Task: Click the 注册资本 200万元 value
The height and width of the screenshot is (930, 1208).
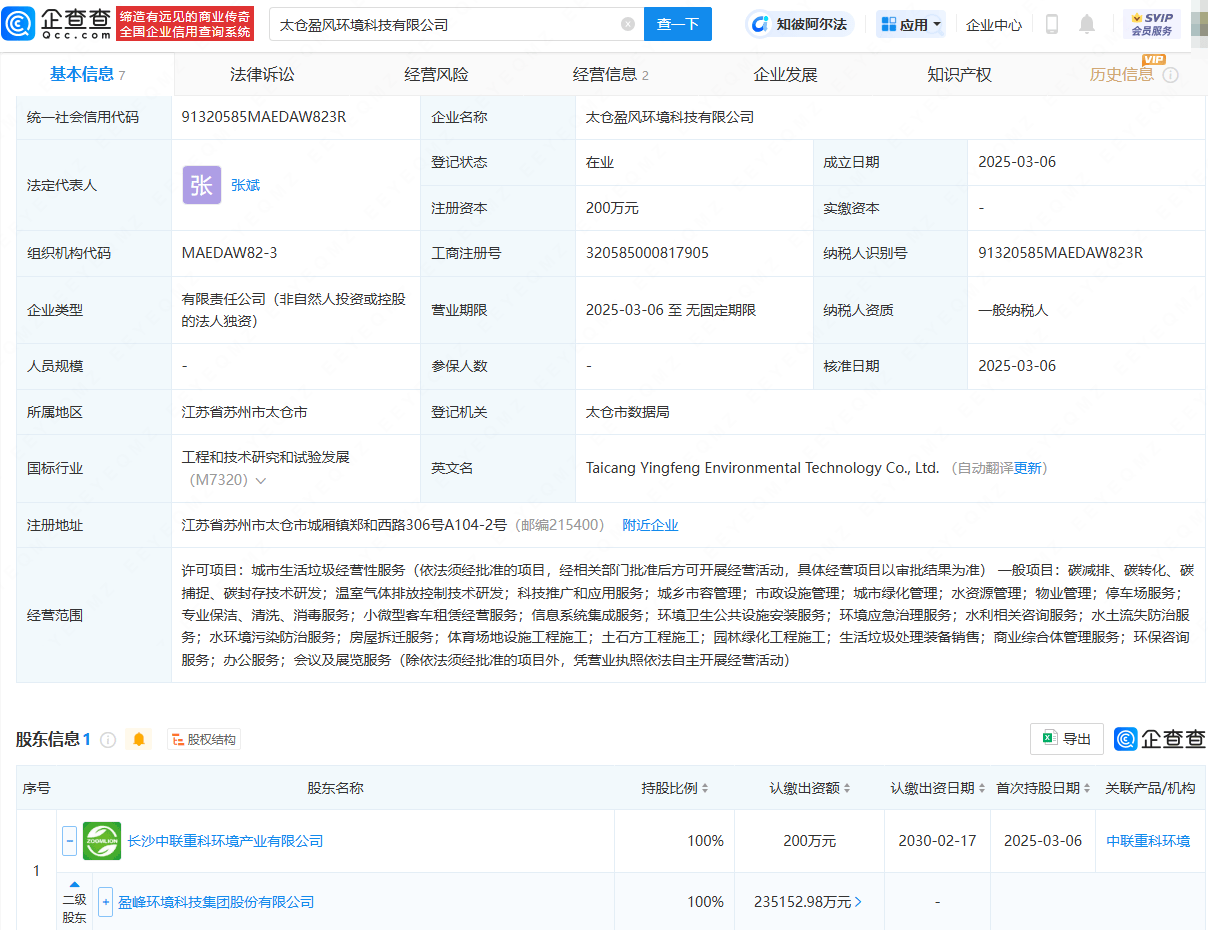Action: (x=612, y=208)
